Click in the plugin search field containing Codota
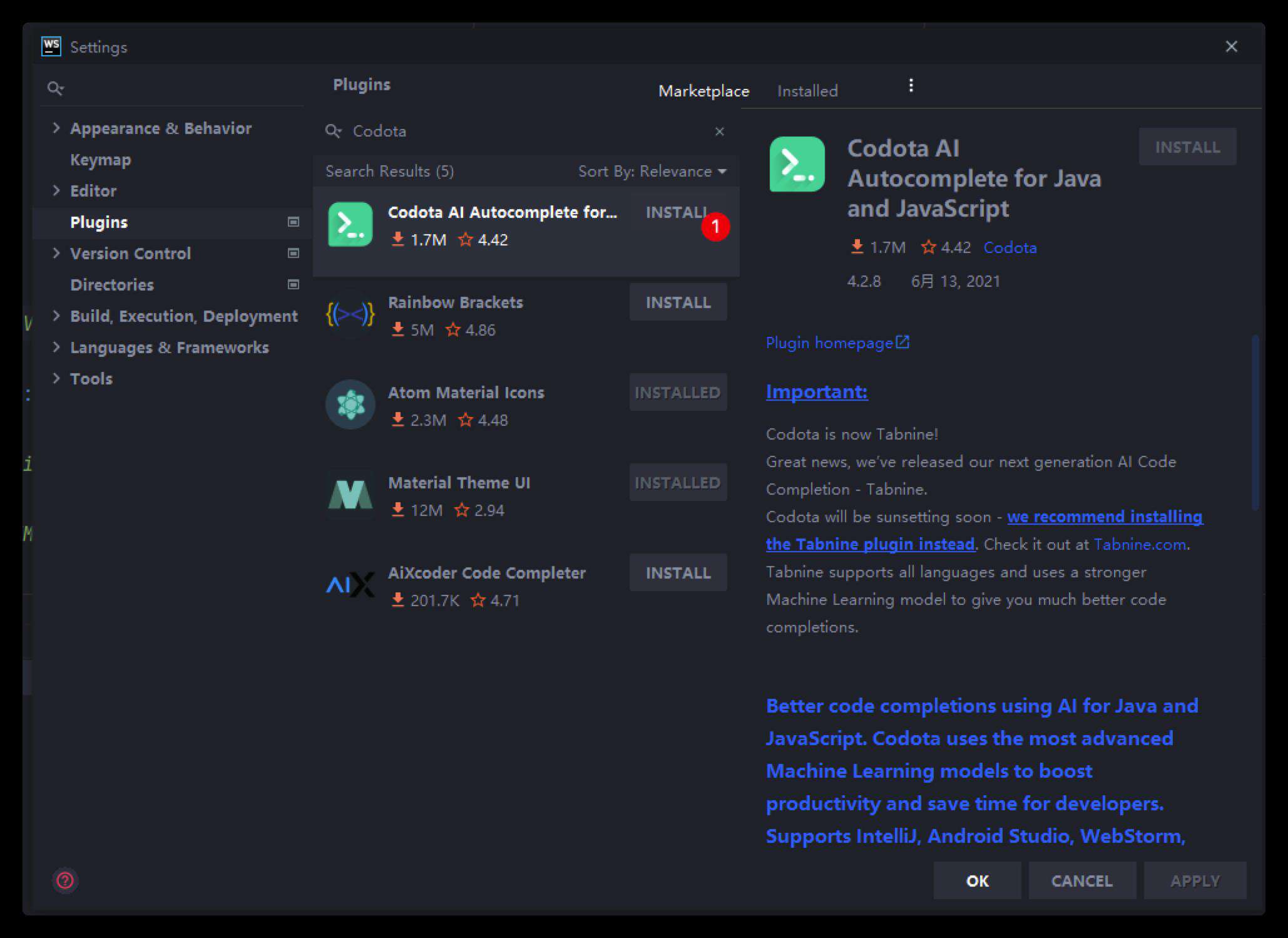The width and height of the screenshot is (1288, 938). tap(526, 131)
